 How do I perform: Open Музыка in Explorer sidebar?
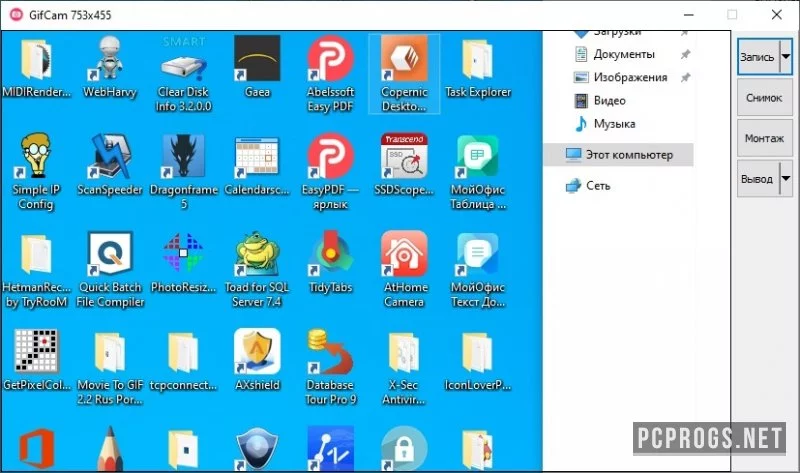(614, 123)
